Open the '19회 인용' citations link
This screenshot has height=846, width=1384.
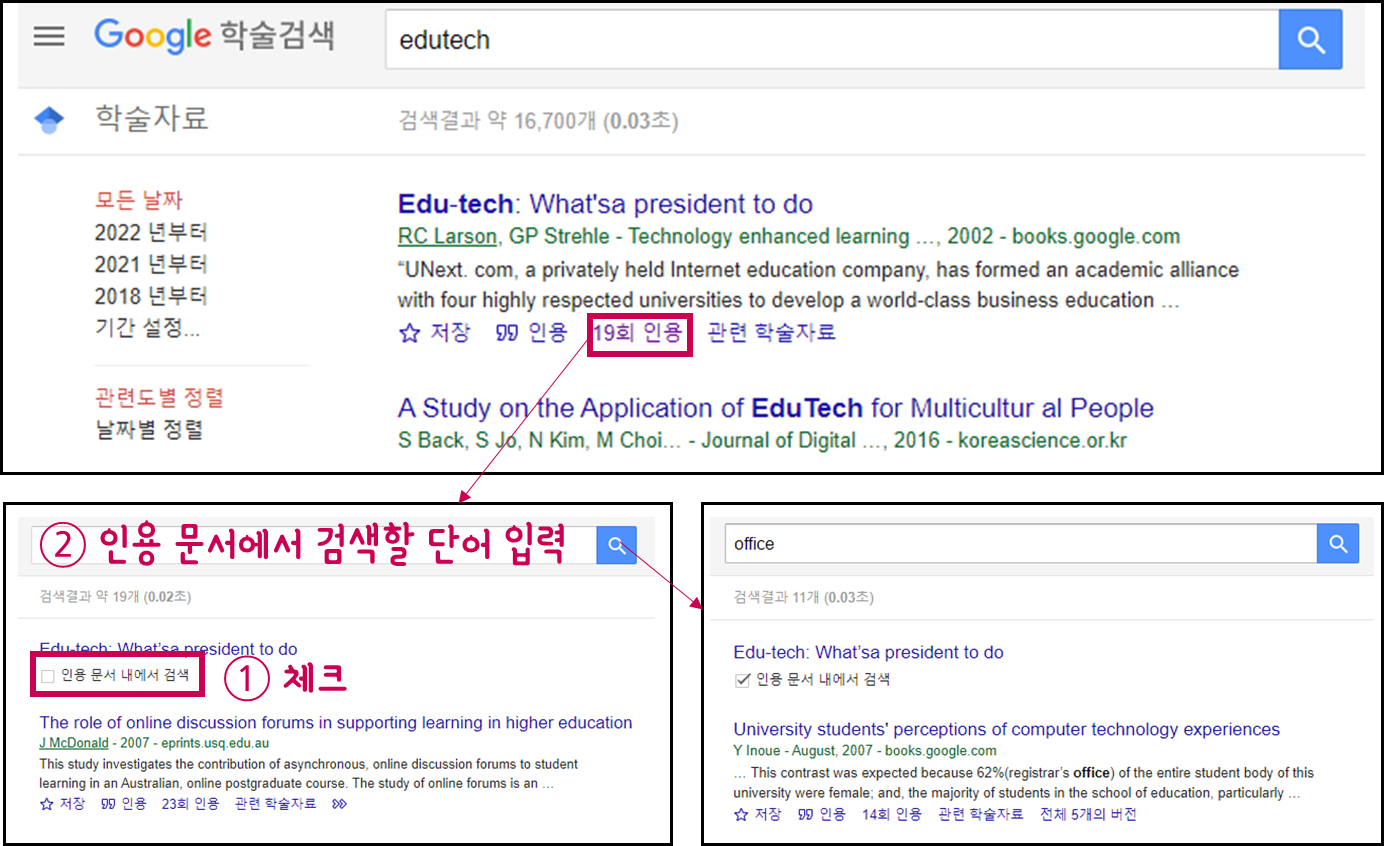(x=638, y=332)
